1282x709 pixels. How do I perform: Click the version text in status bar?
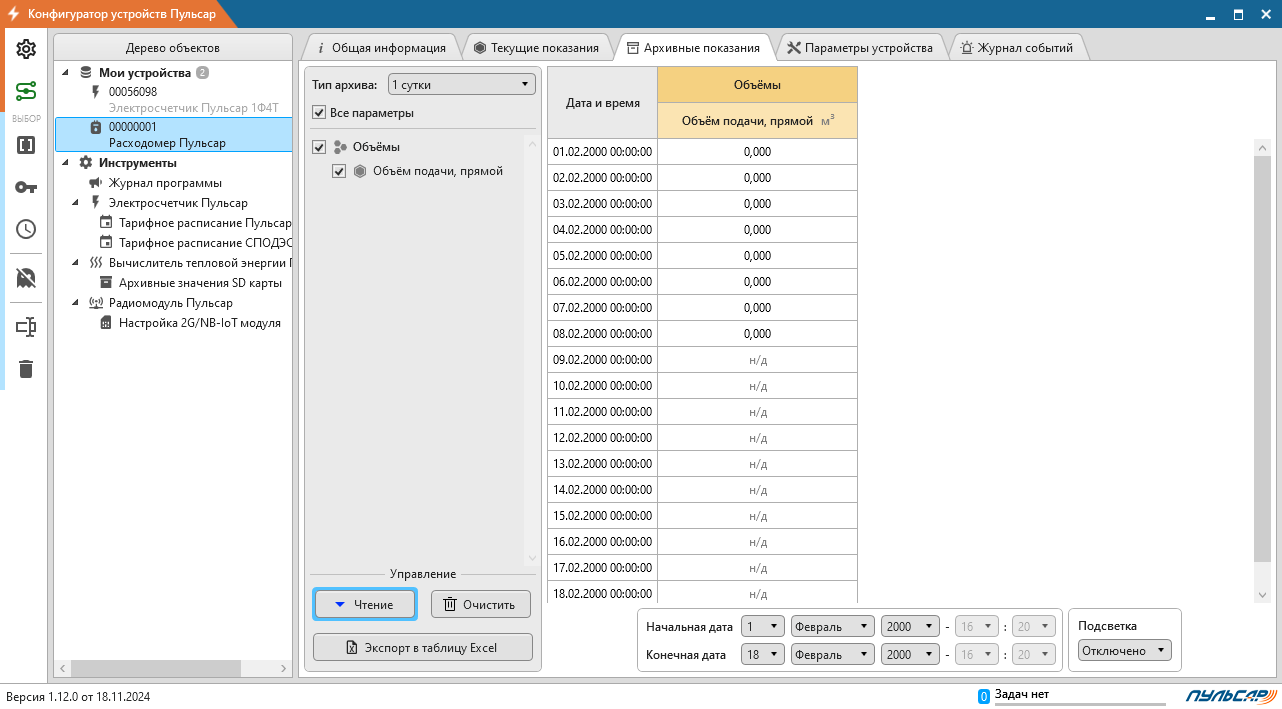coord(78,697)
